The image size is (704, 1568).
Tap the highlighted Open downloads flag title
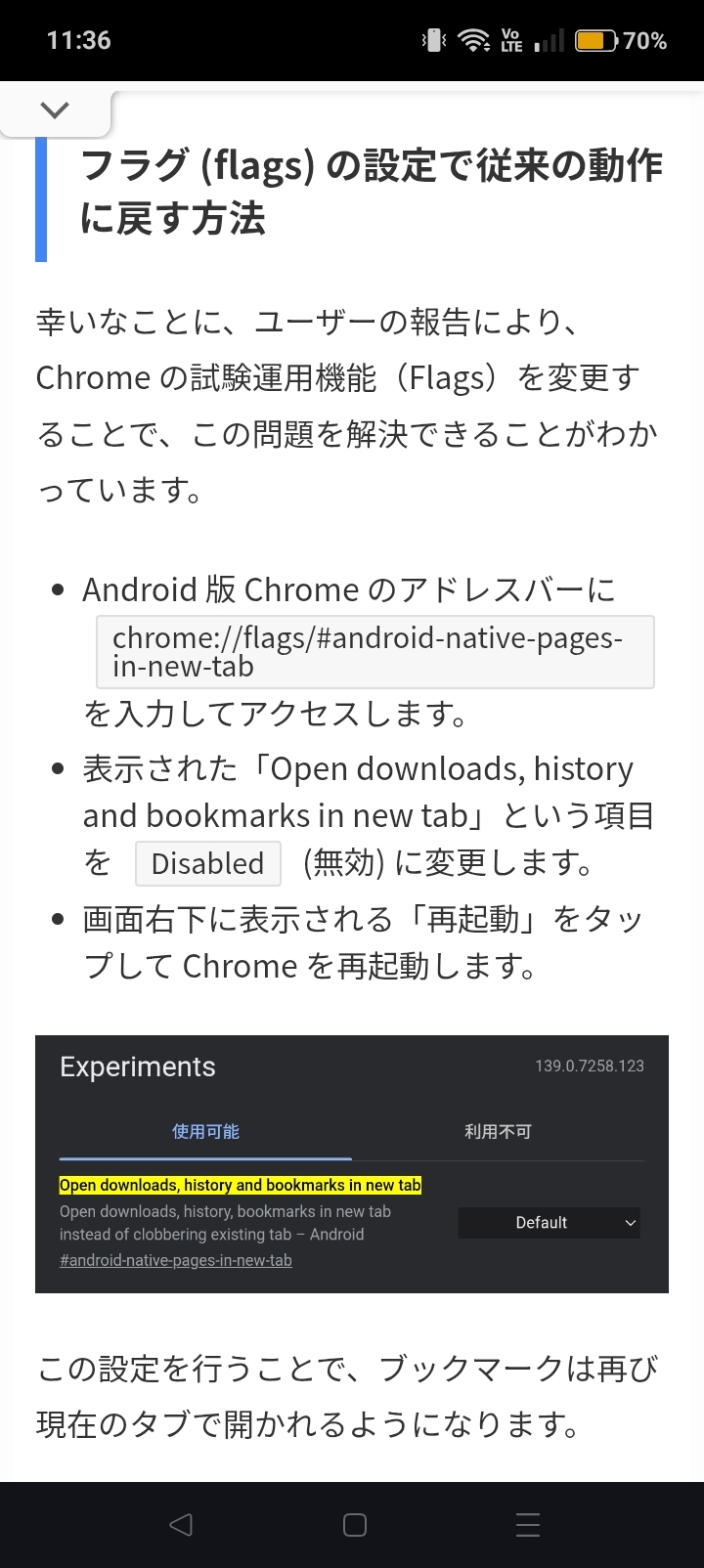[x=241, y=1185]
